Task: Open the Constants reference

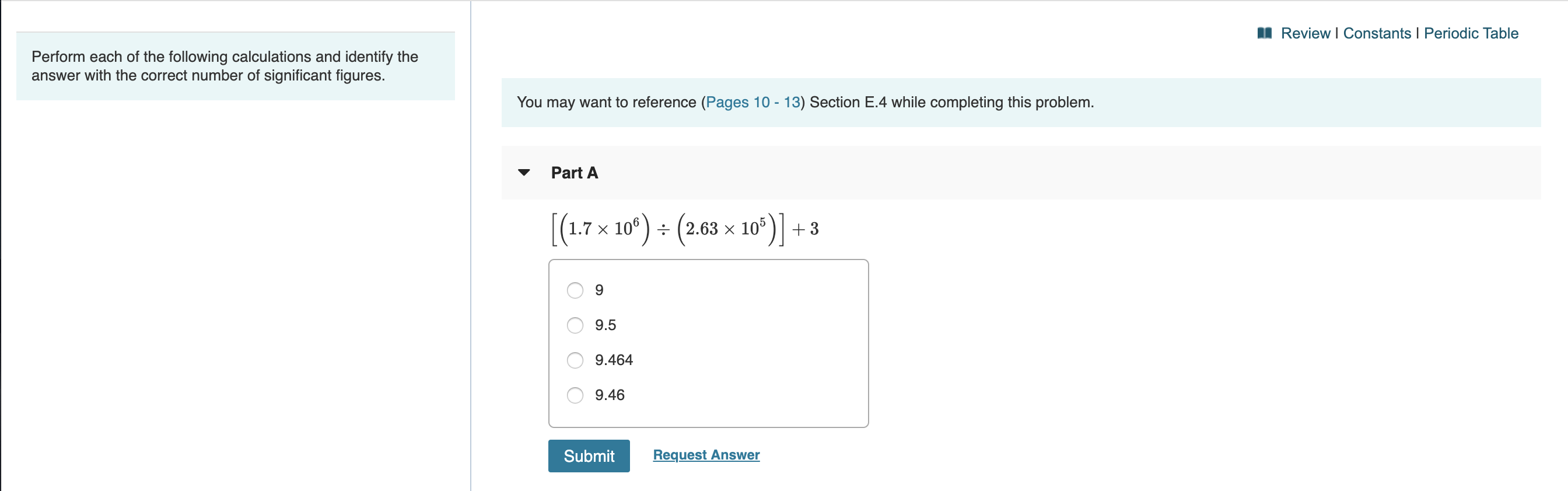Action: click(x=1377, y=33)
